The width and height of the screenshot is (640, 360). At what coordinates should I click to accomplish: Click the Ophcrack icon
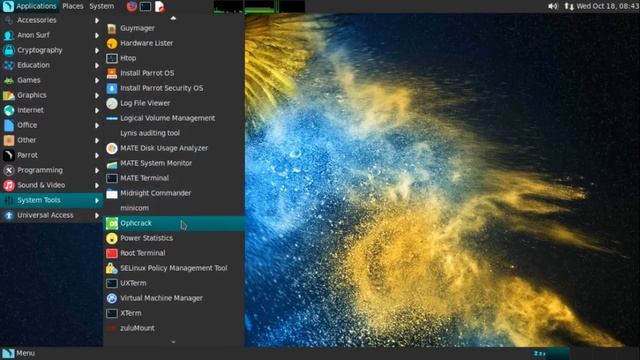click(111, 223)
